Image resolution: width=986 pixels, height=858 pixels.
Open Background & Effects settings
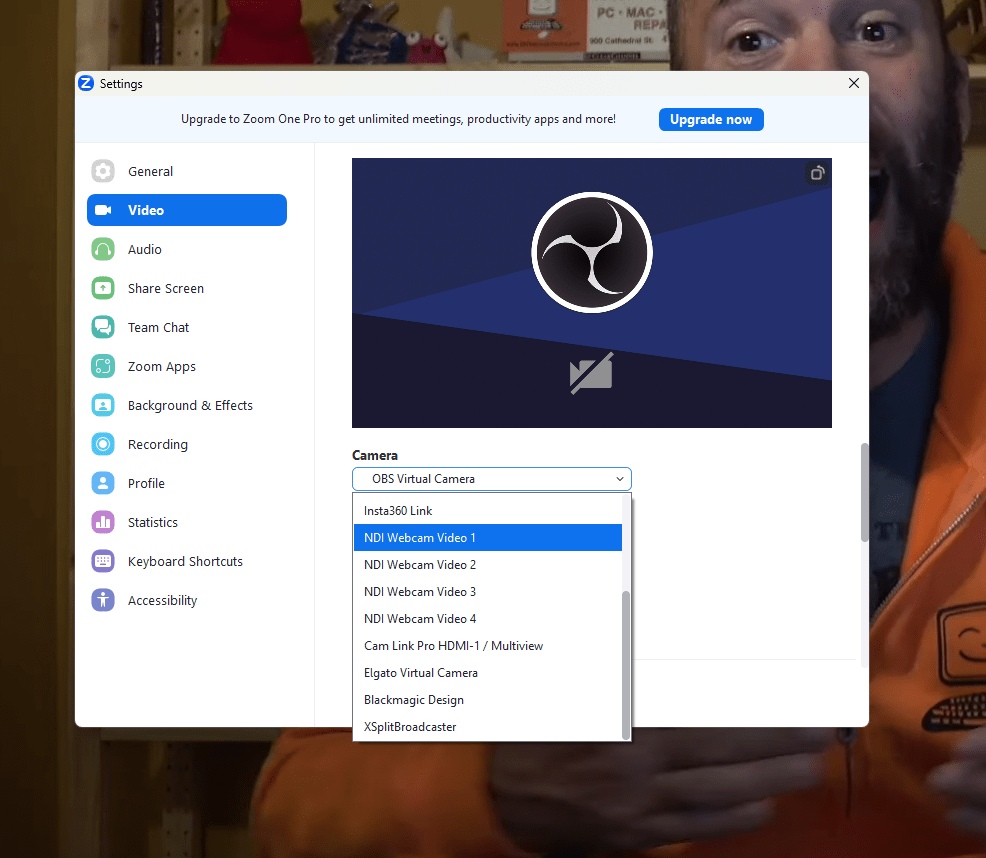[187, 405]
